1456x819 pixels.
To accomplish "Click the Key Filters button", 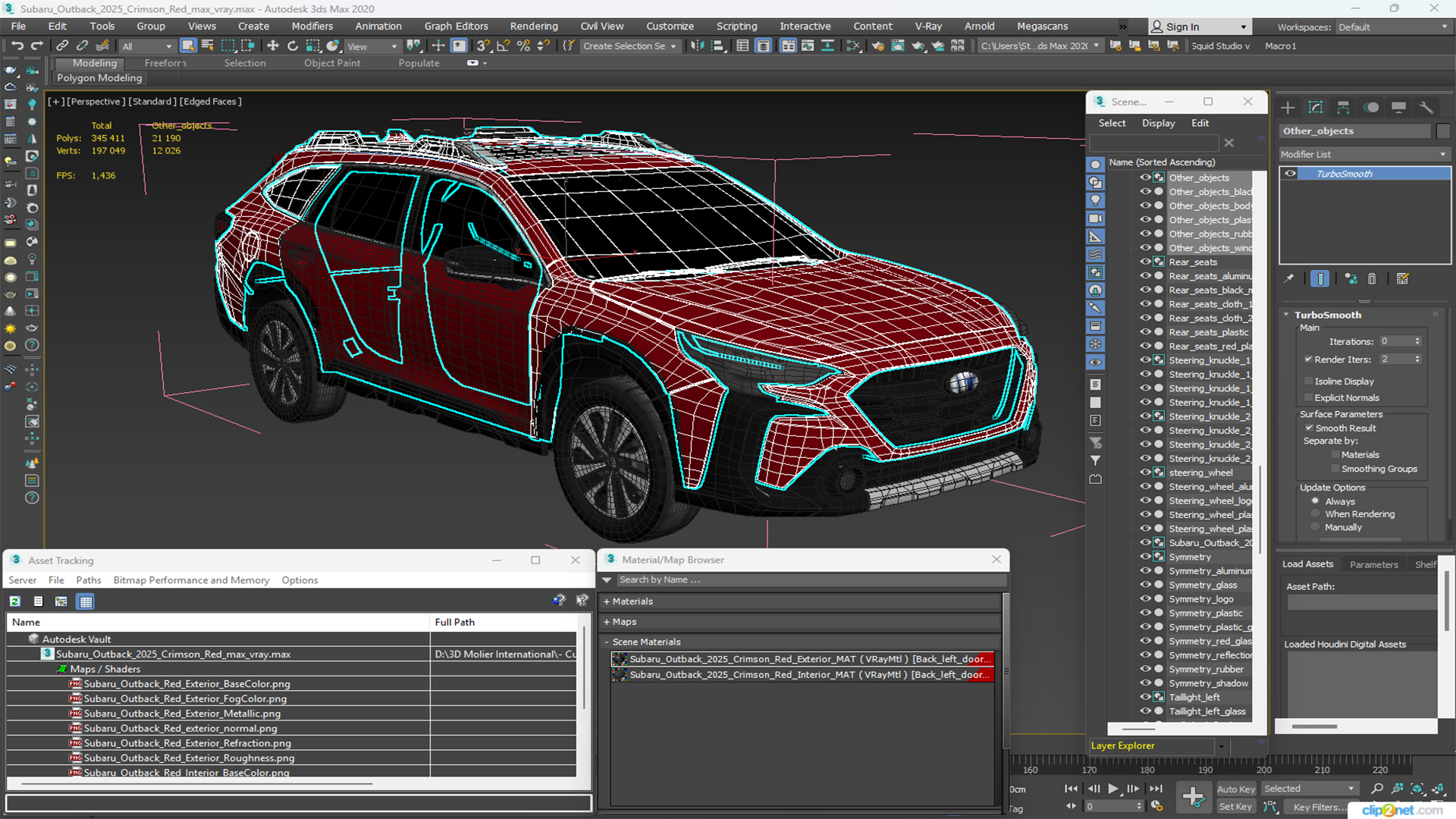I will 1321,807.
